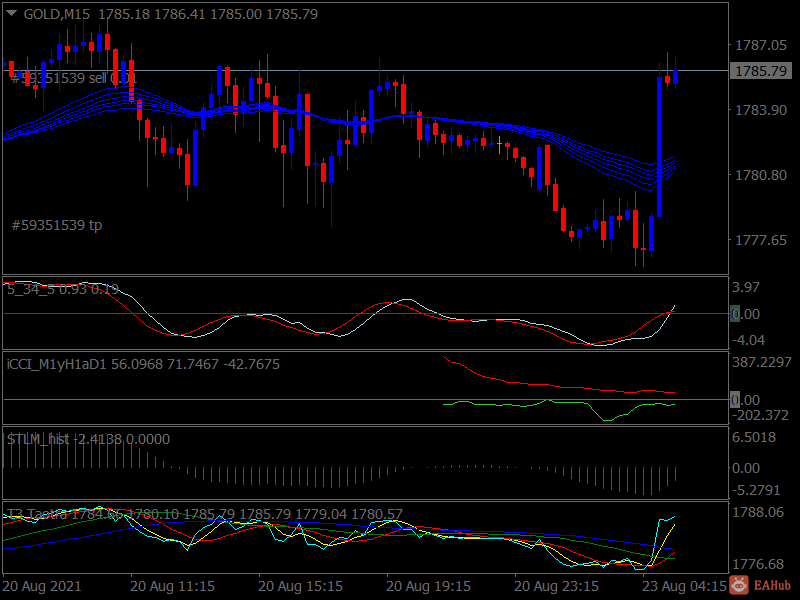Click the 20 Aug 23:15 time label

(556, 586)
